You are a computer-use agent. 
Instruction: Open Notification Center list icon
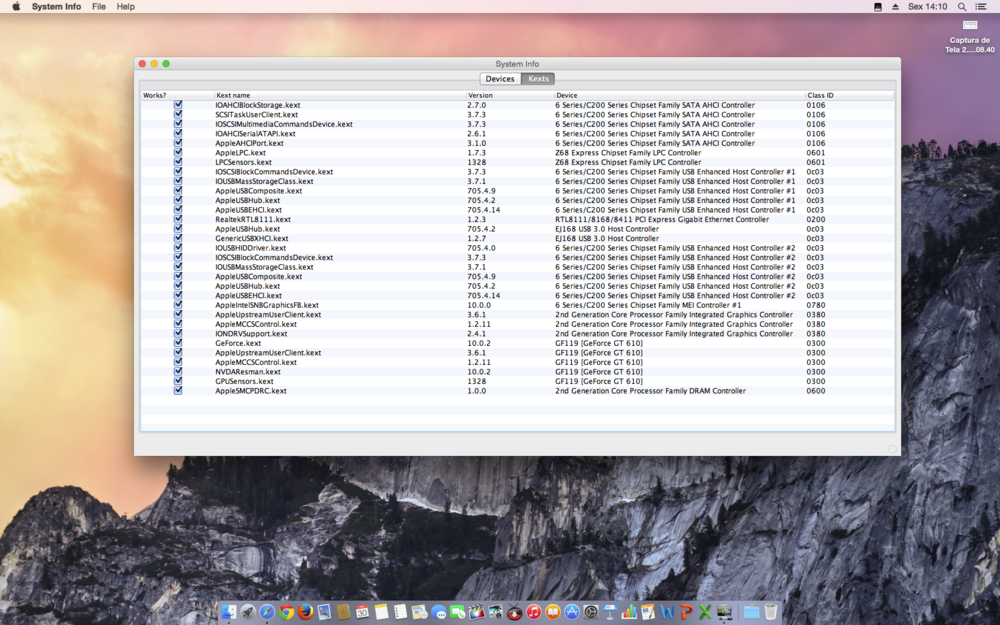click(981, 6)
